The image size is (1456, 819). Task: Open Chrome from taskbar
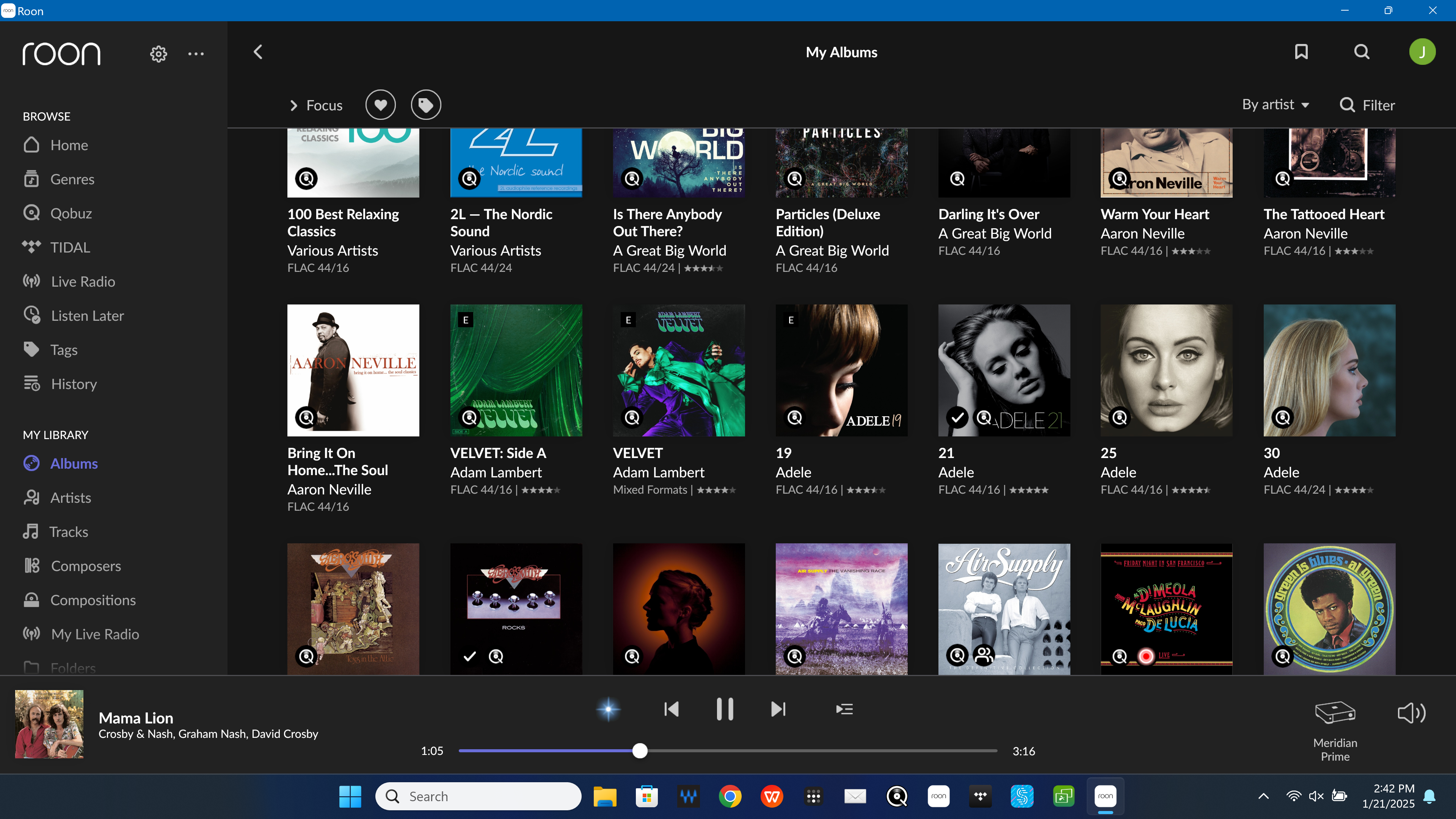tap(730, 796)
